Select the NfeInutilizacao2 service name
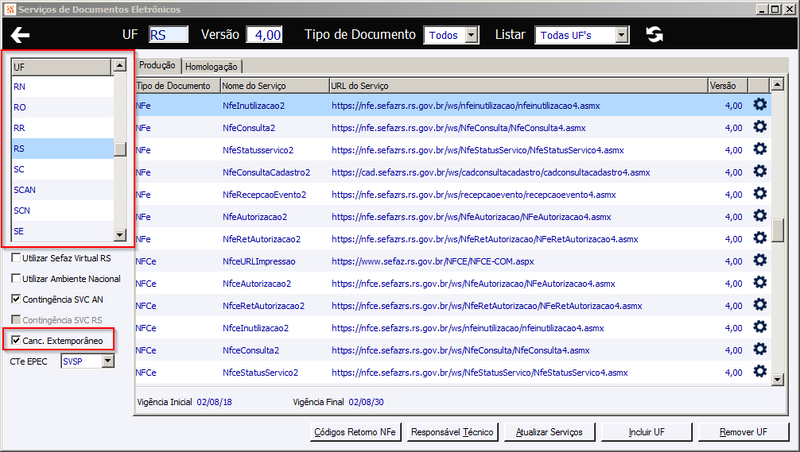The height and width of the screenshot is (452, 800). click(254, 106)
